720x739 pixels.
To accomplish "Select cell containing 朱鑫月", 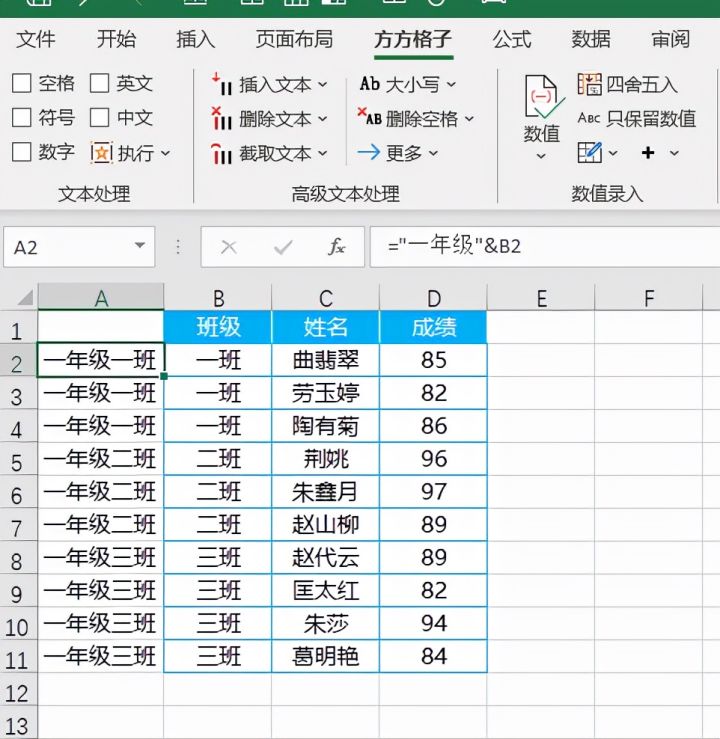I will [326, 492].
